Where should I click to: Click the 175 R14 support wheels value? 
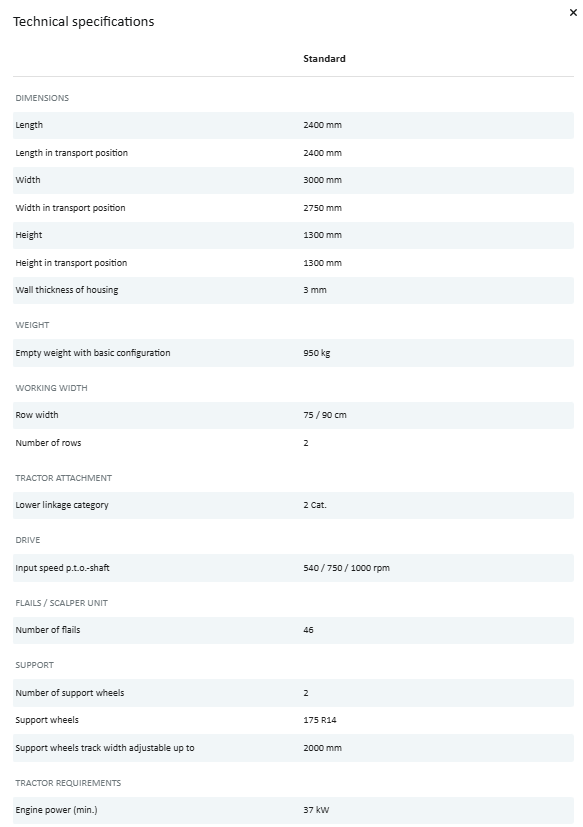(x=320, y=720)
